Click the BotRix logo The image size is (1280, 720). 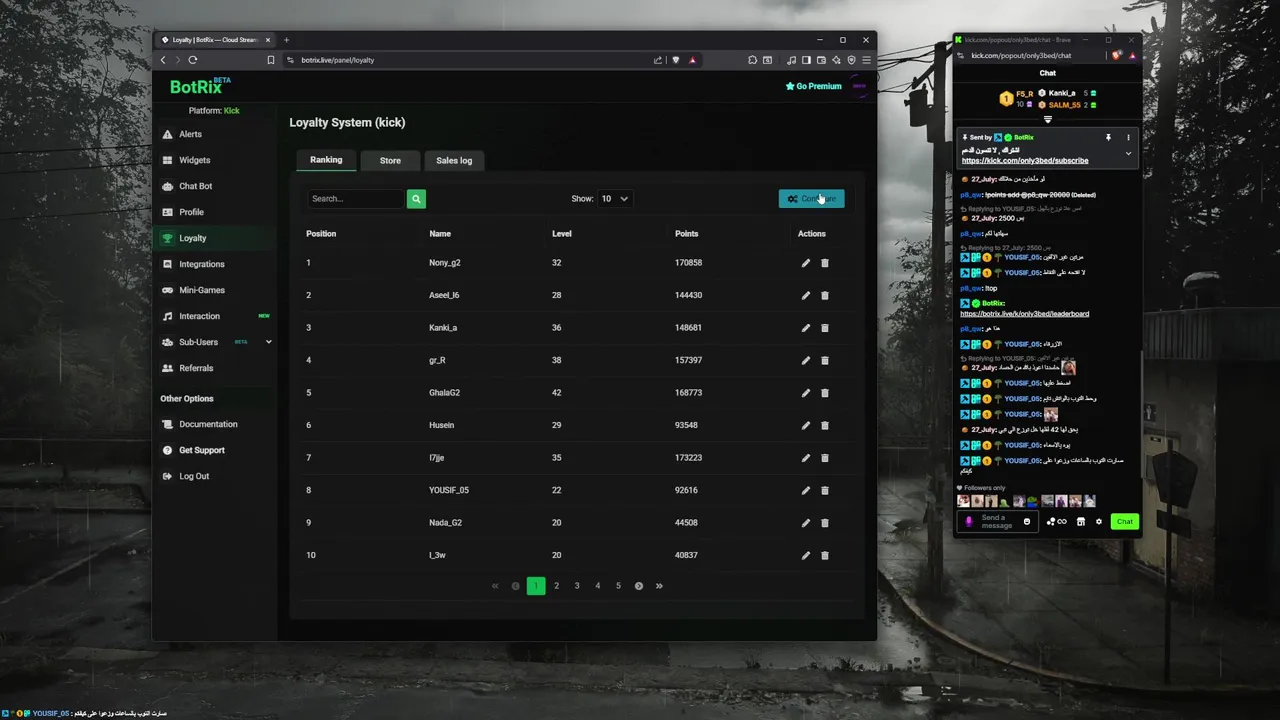200,86
